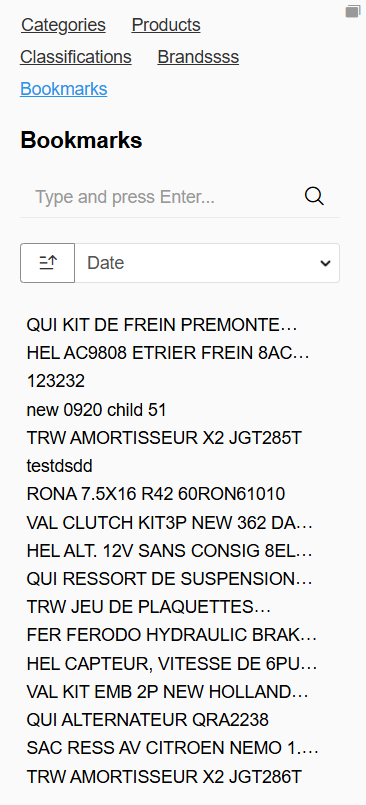Focus the Type and press Enter search field
This screenshot has height=805, width=366.
[164, 197]
